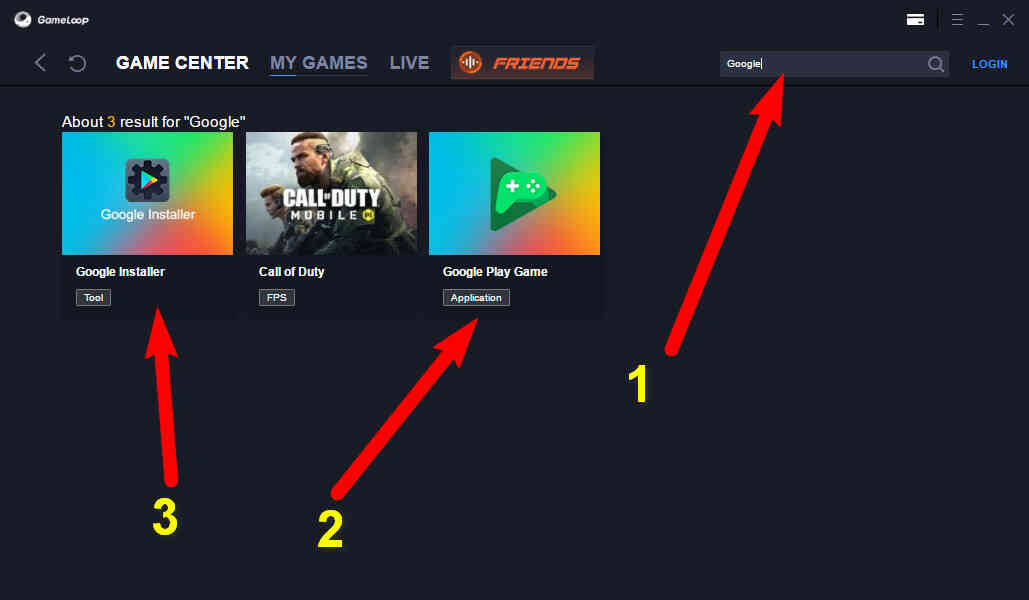
Task: Open the Google Installer thumbnail
Action: [x=148, y=194]
